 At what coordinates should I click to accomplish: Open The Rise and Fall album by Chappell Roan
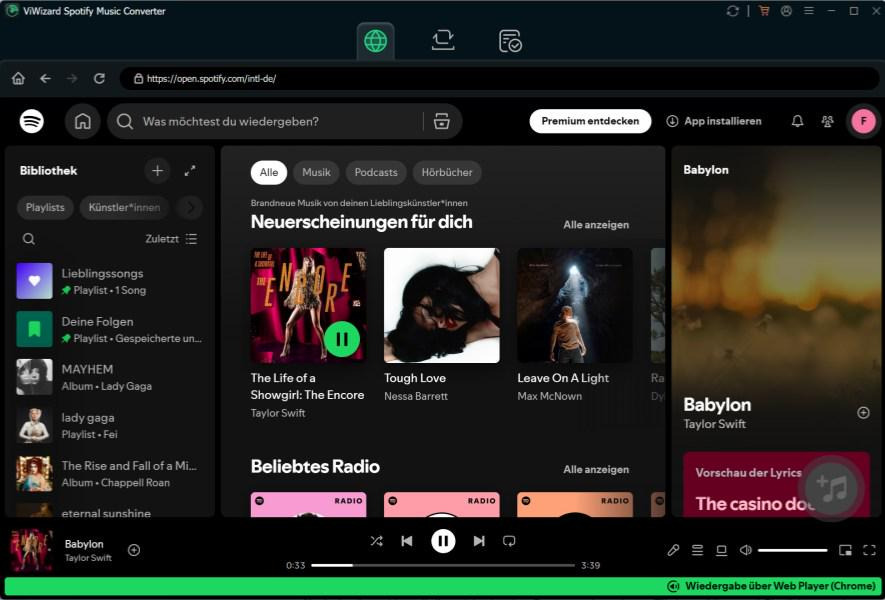tap(110, 474)
